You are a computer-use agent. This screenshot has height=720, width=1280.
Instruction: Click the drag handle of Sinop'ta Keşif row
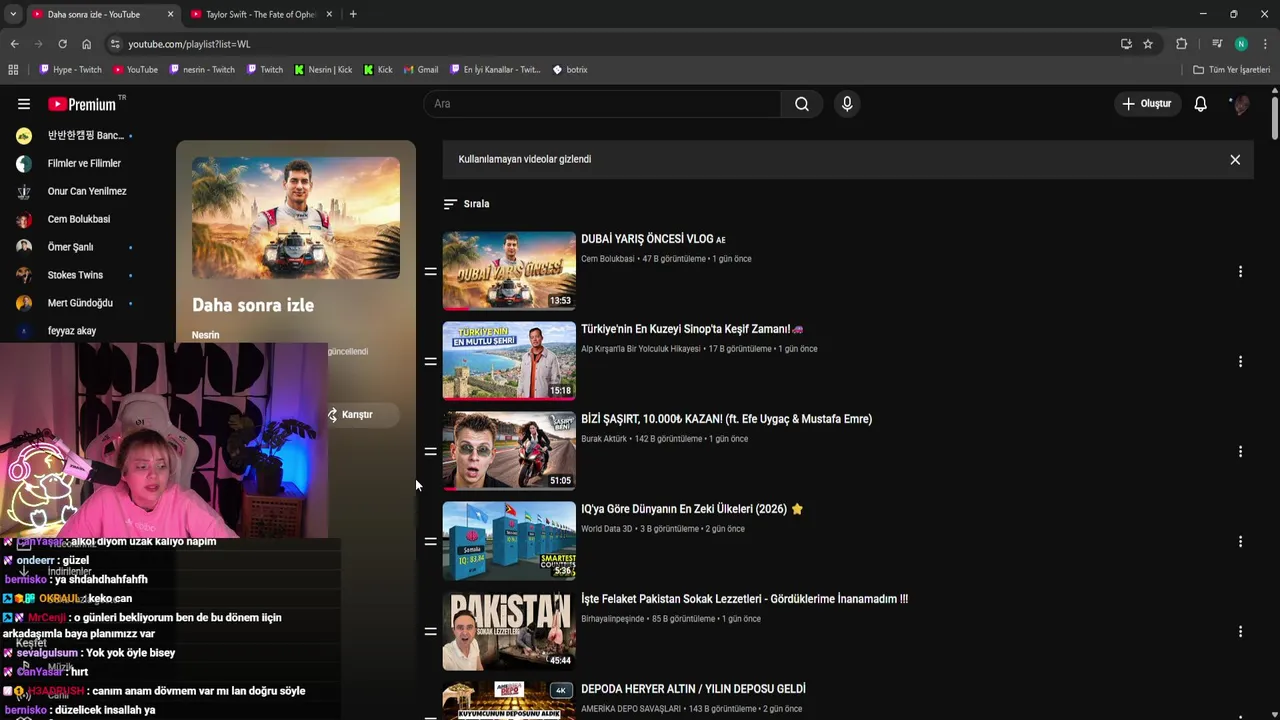coord(431,361)
